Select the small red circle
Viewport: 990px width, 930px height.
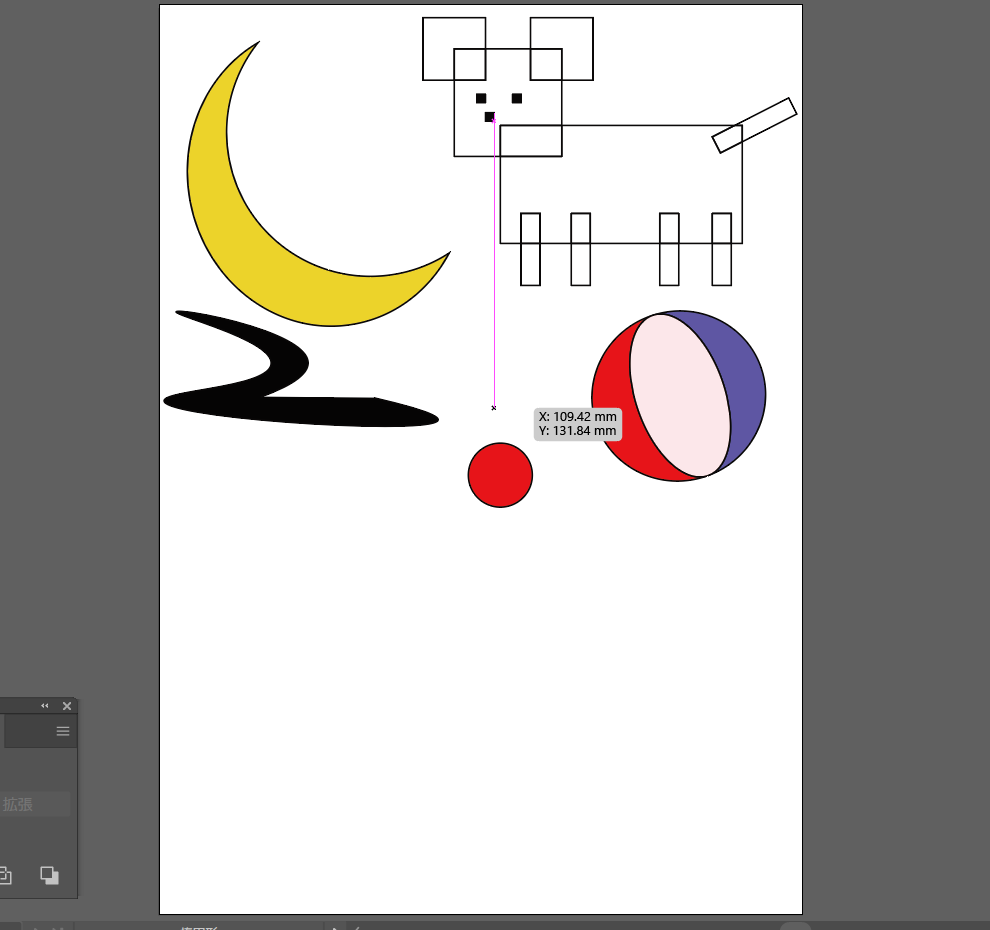(500, 475)
